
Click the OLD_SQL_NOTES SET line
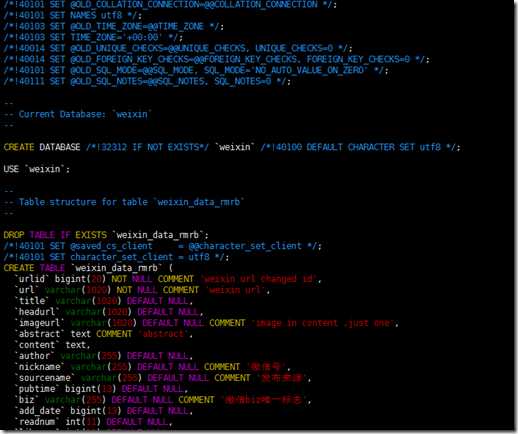coord(147,81)
